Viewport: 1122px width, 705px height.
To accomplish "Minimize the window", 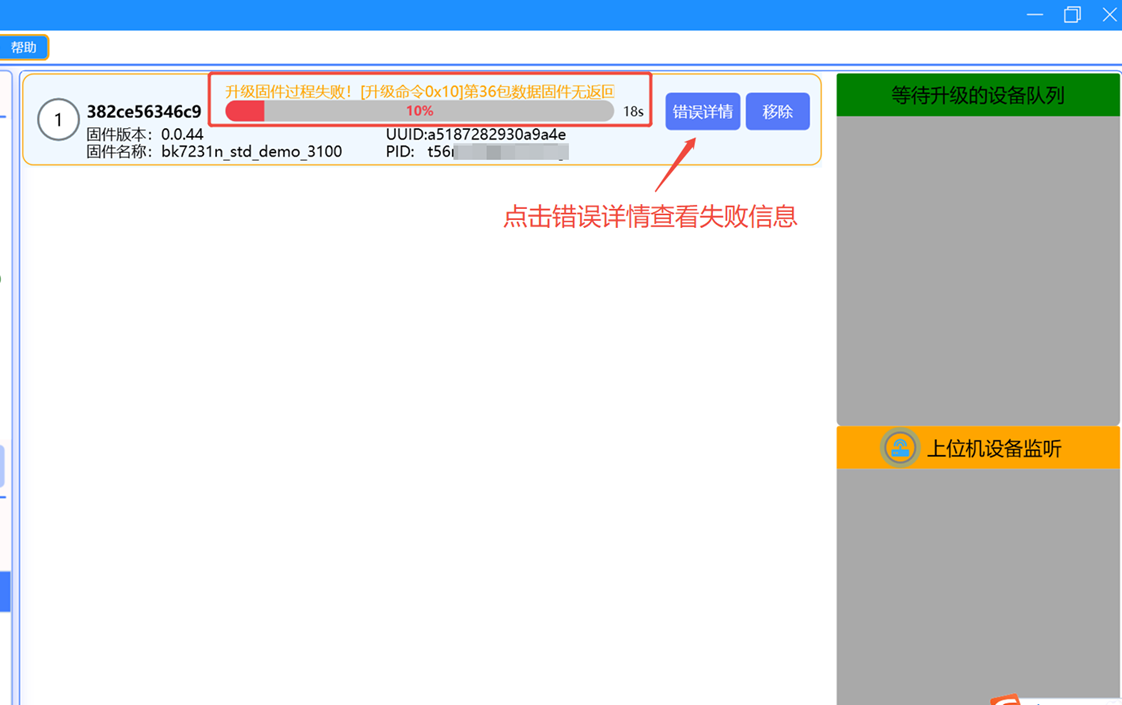I will coord(1034,15).
